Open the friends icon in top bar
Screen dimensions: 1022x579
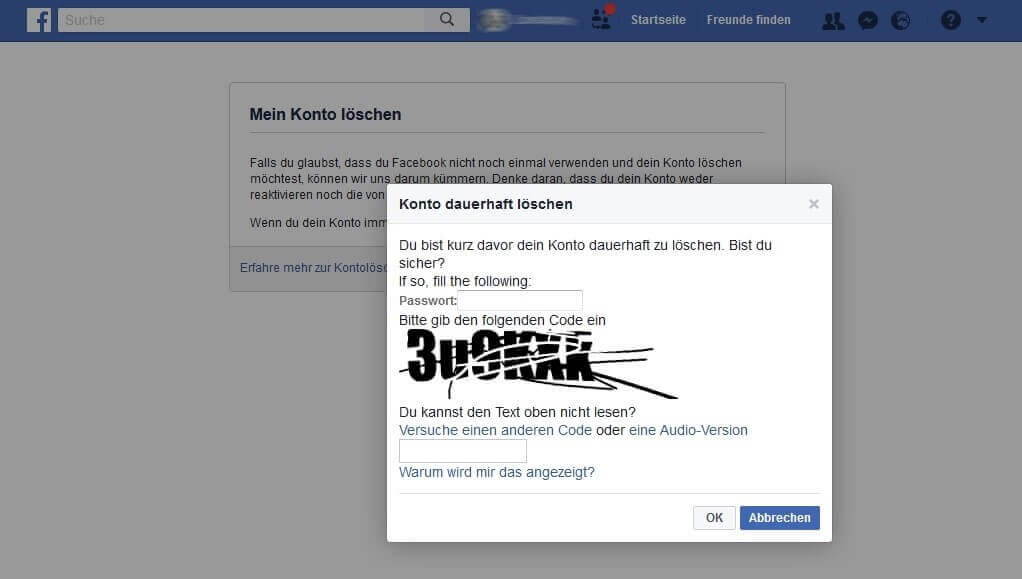point(833,21)
